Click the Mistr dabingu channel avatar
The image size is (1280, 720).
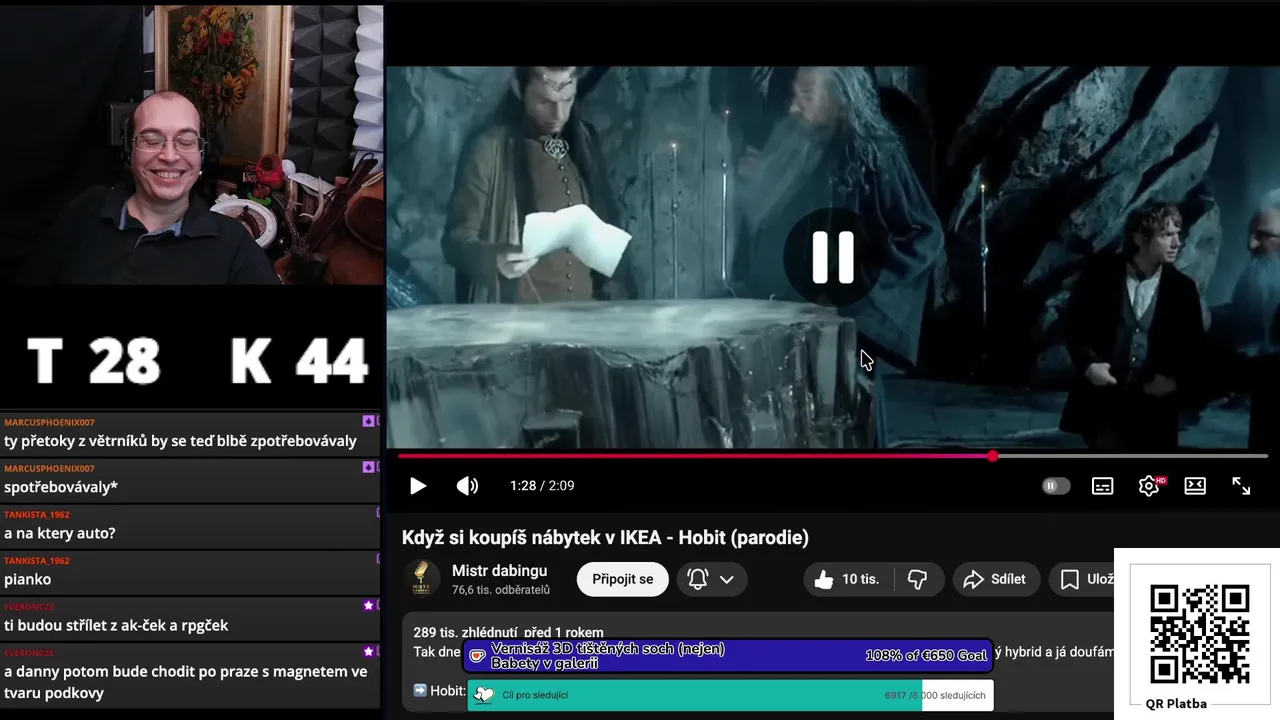point(422,578)
